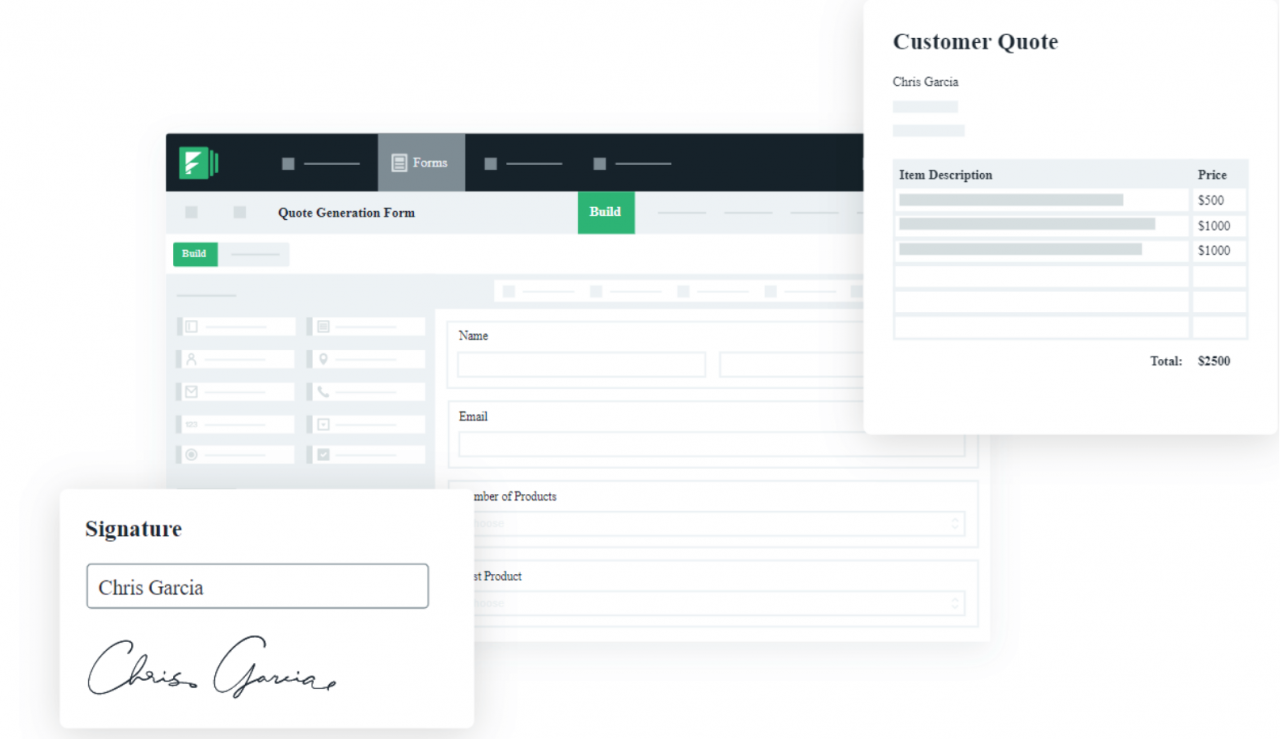The height and width of the screenshot is (739, 1280).
Task: Select the email envelope field icon
Action: pyautogui.click(x=191, y=391)
